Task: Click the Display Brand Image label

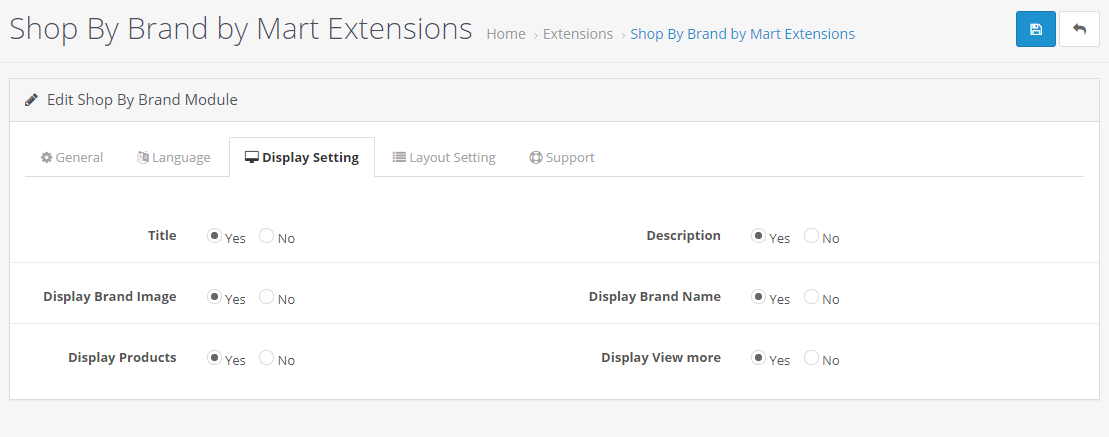Action: [110, 296]
